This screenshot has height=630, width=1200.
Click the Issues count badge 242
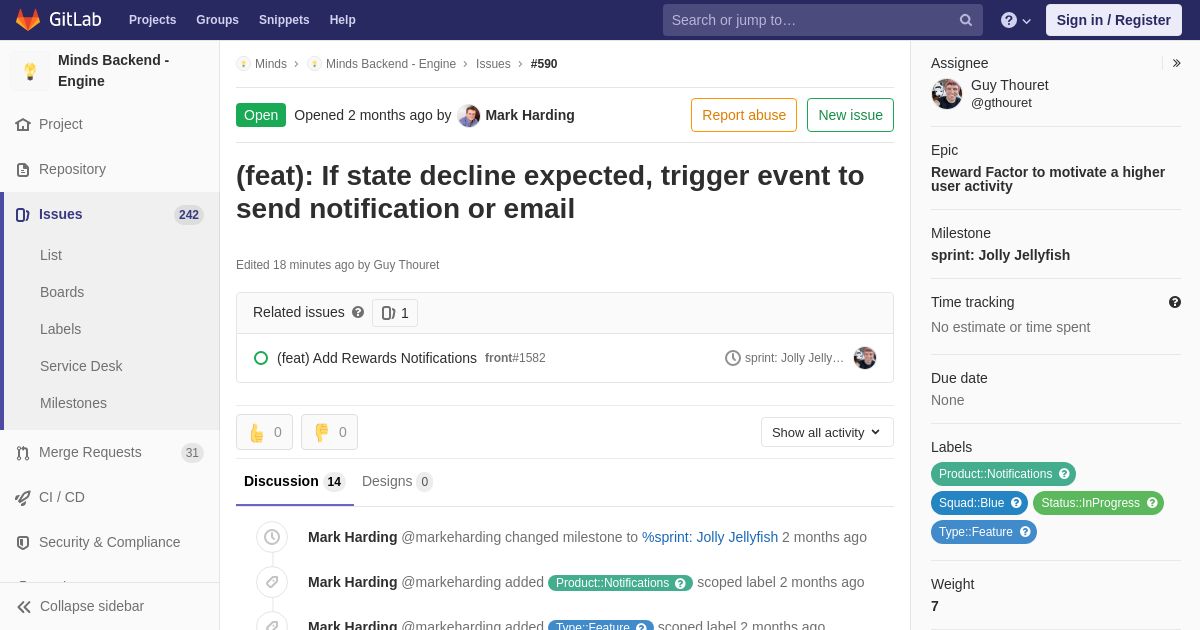[189, 215]
